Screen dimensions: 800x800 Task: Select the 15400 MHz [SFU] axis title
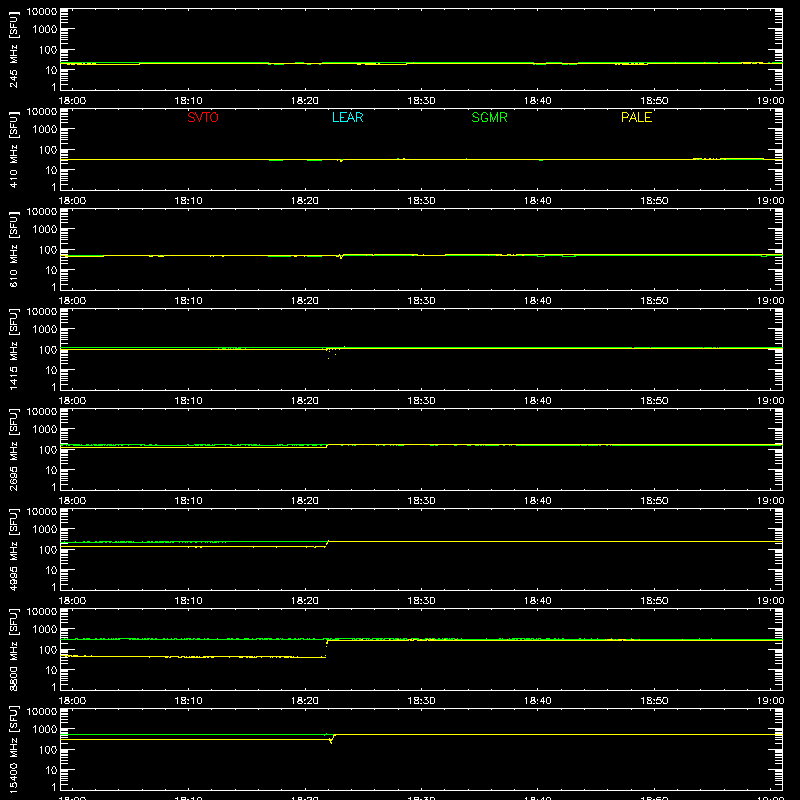(x=14, y=749)
